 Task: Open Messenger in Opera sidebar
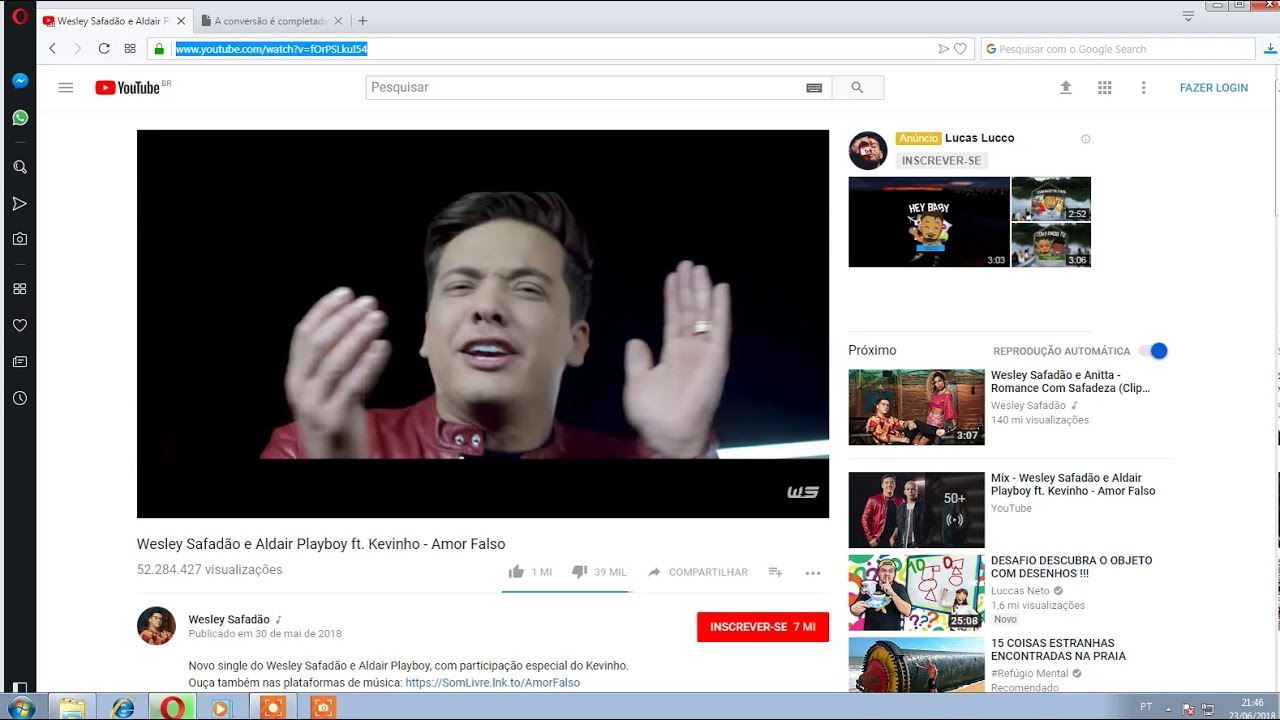20,81
